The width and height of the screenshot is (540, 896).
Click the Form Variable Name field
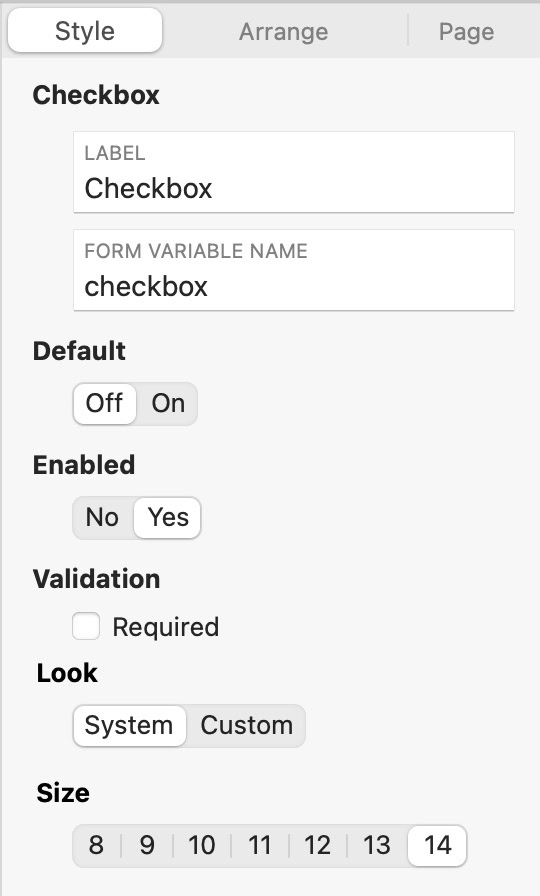(x=294, y=270)
